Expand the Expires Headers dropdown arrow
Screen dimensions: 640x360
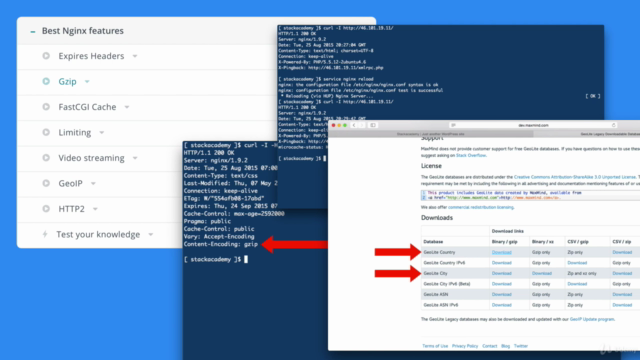pos(135,56)
